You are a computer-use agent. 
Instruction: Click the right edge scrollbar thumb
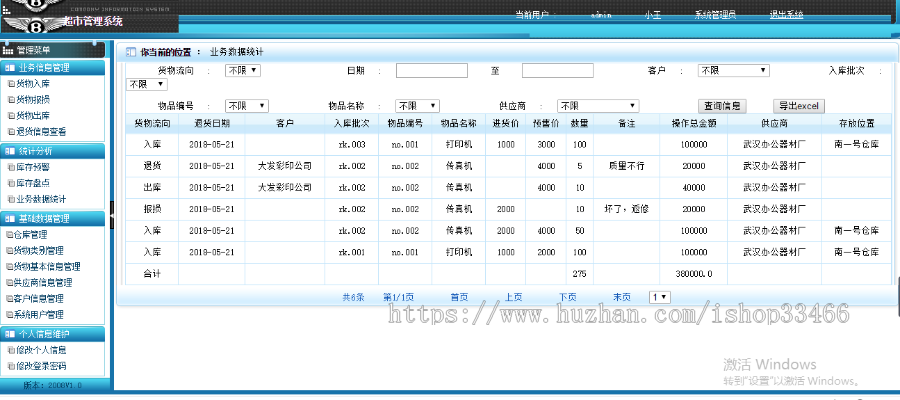point(898,296)
